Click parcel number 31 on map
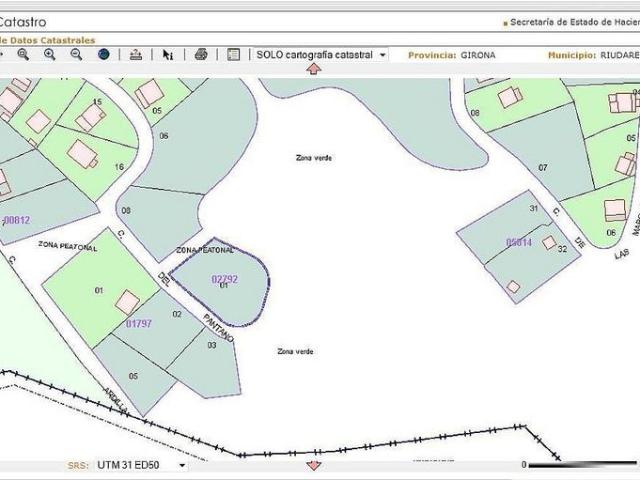 [x=534, y=208]
